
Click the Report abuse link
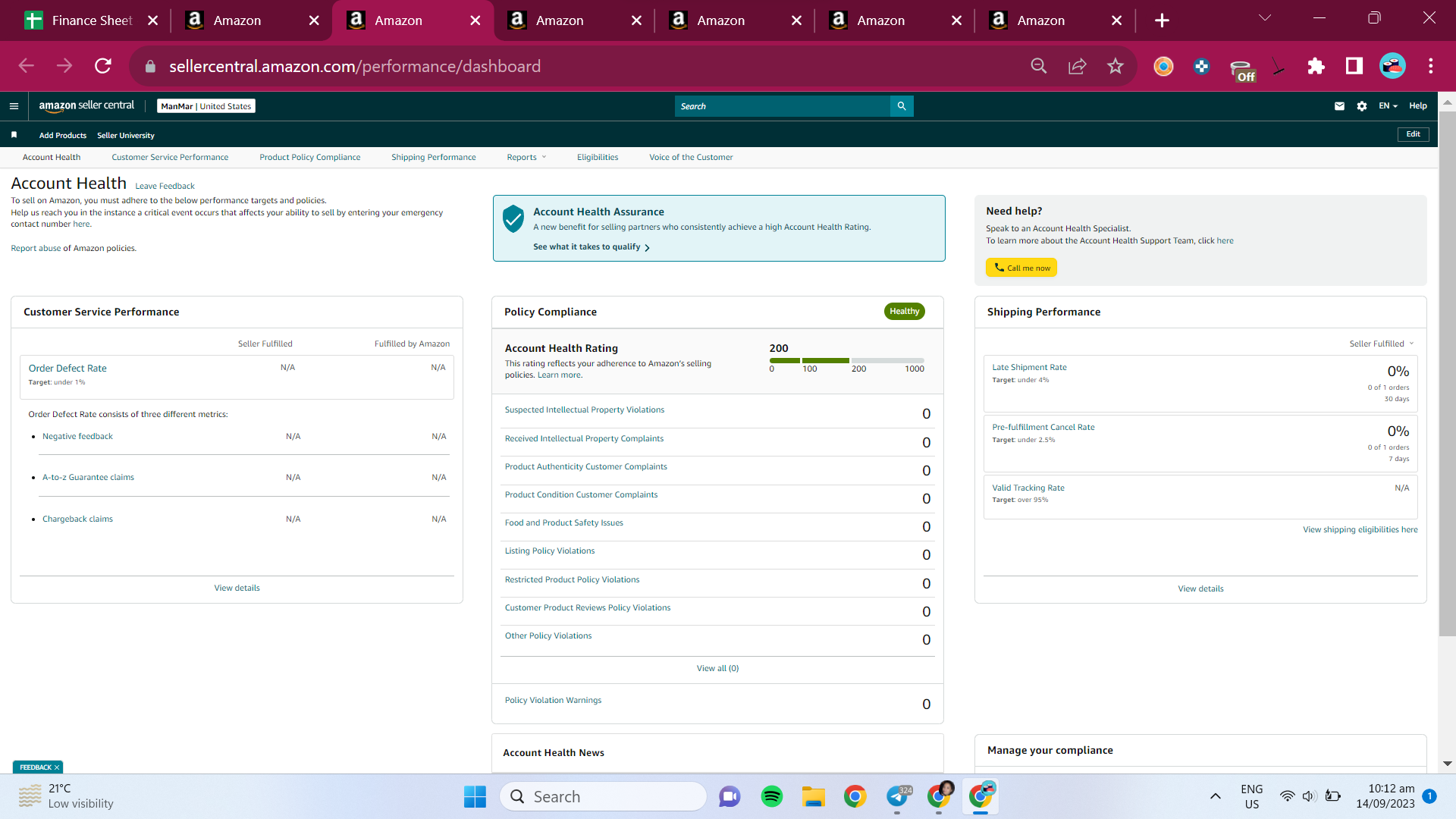tap(36, 248)
